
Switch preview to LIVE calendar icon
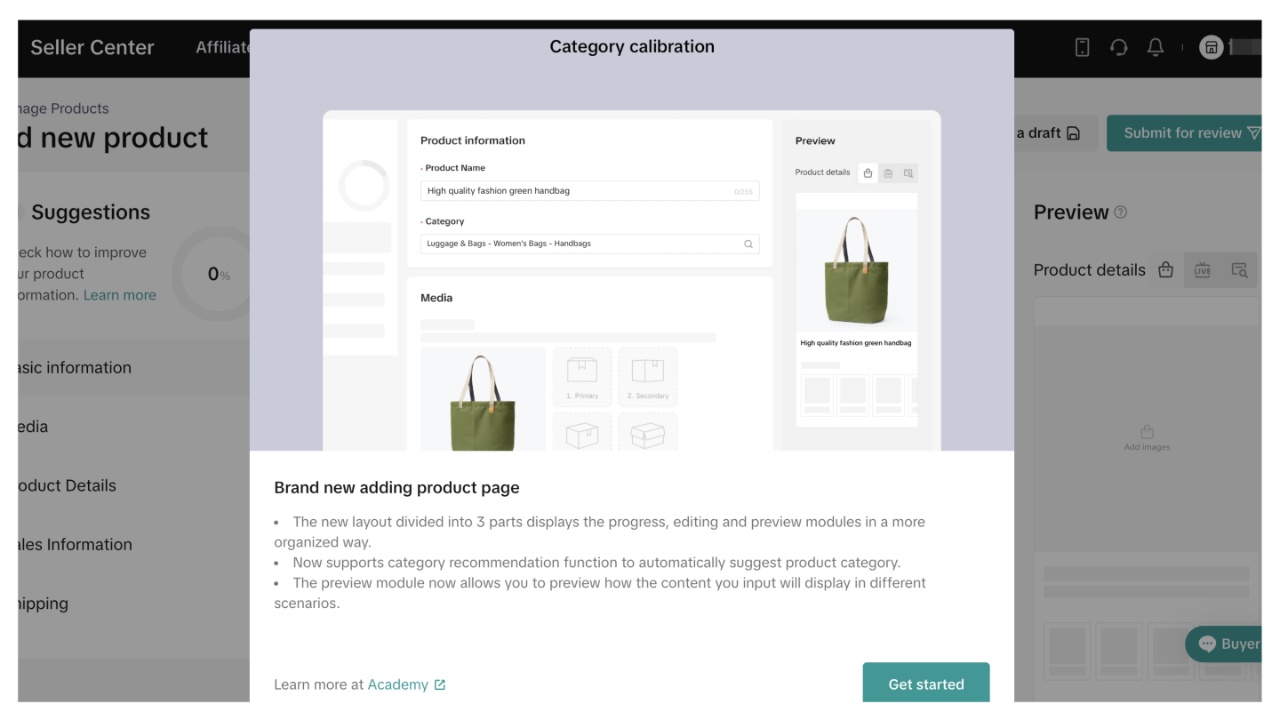tap(1202, 270)
